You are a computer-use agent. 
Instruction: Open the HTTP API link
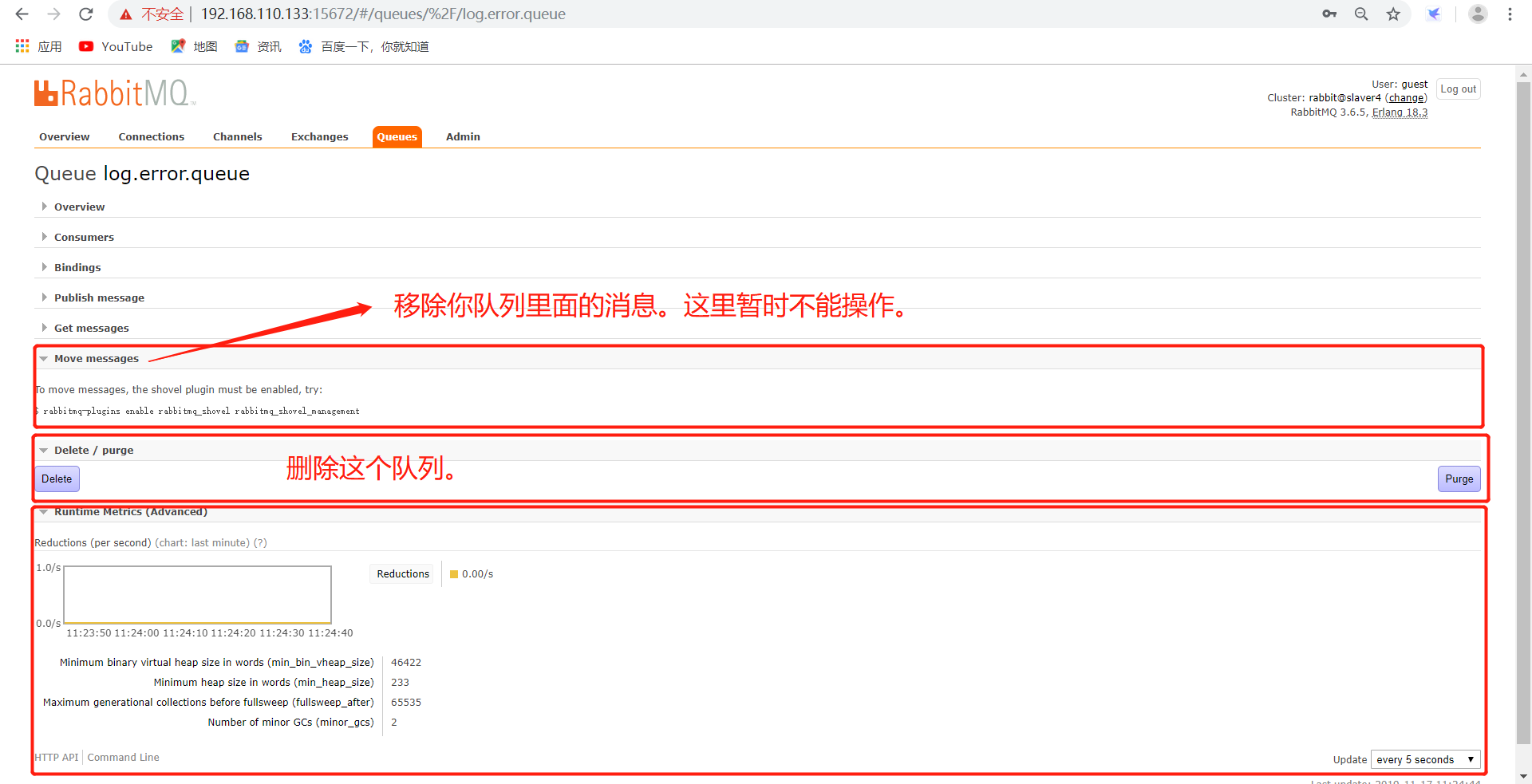(x=57, y=758)
